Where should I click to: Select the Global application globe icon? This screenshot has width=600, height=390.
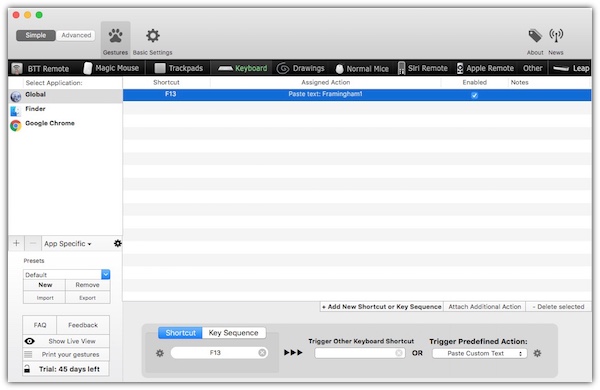(x=16, y=97)
